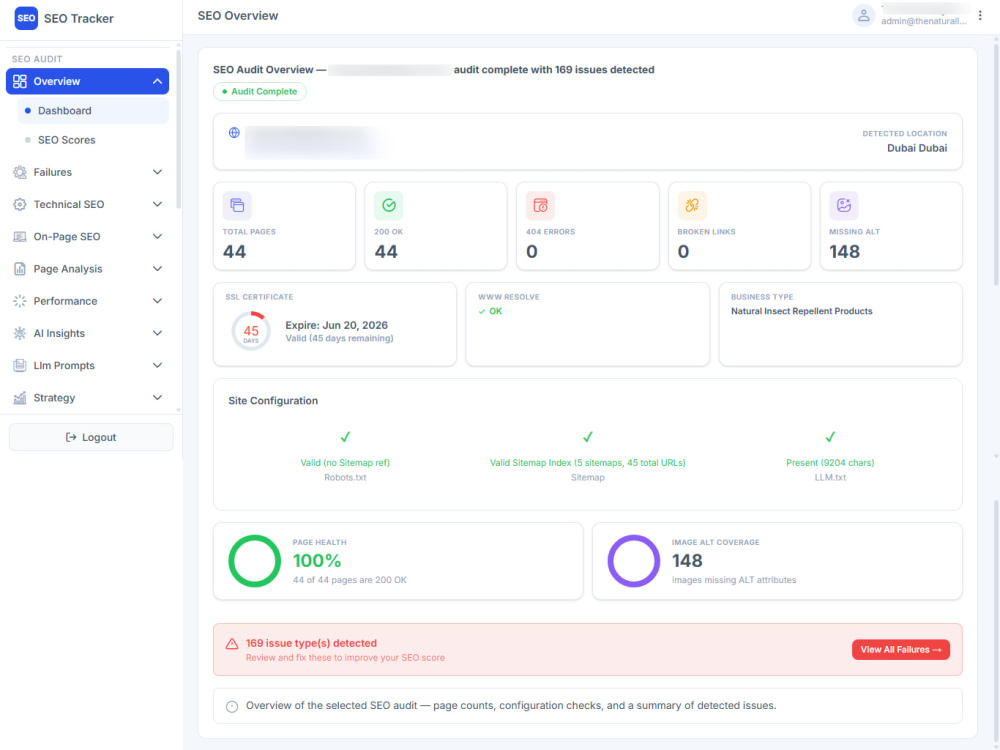Collapse the Overview section chevron

tap(158, 82)
